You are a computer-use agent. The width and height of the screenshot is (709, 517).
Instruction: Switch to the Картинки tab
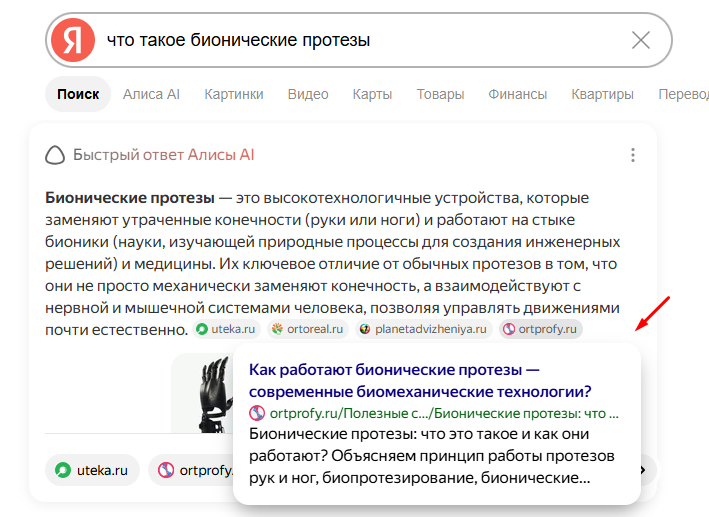click(234, 94)
